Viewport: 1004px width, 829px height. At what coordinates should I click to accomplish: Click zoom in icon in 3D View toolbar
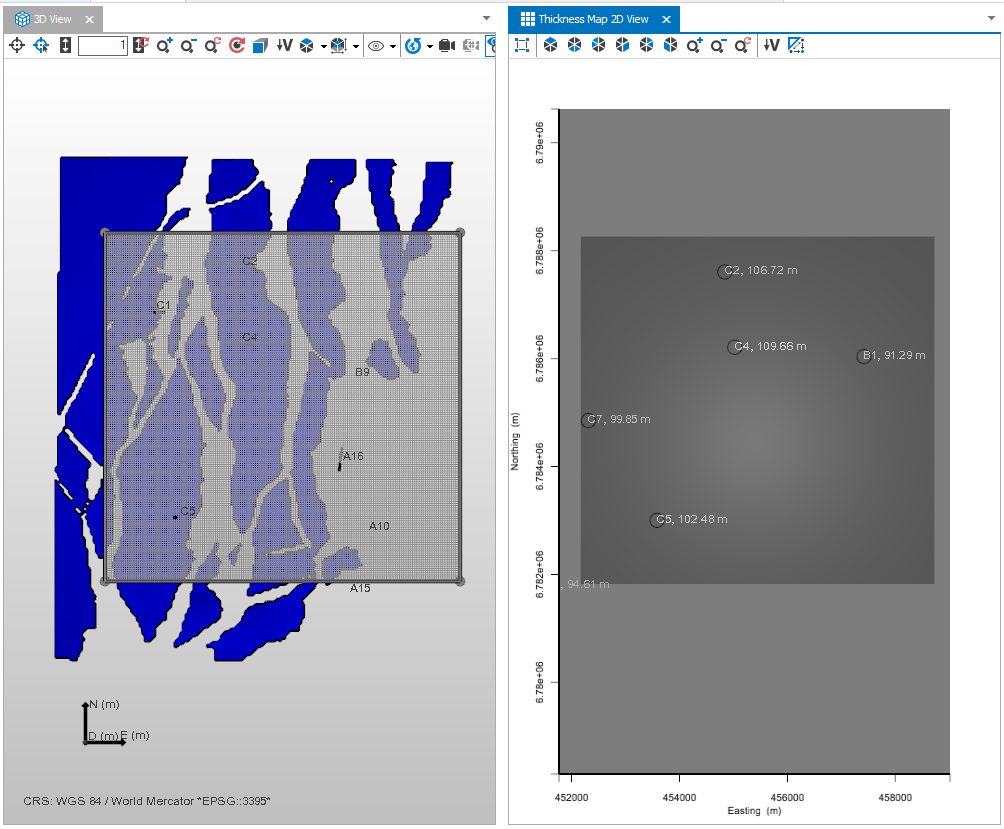pos(164,45)
